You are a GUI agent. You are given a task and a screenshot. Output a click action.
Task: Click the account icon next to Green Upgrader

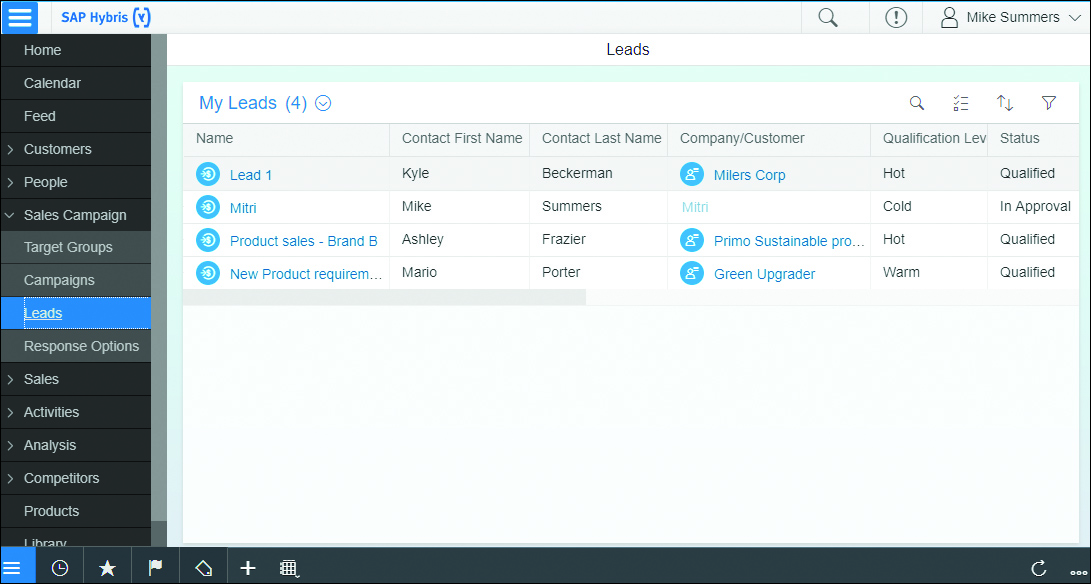(x=692, y=273)
